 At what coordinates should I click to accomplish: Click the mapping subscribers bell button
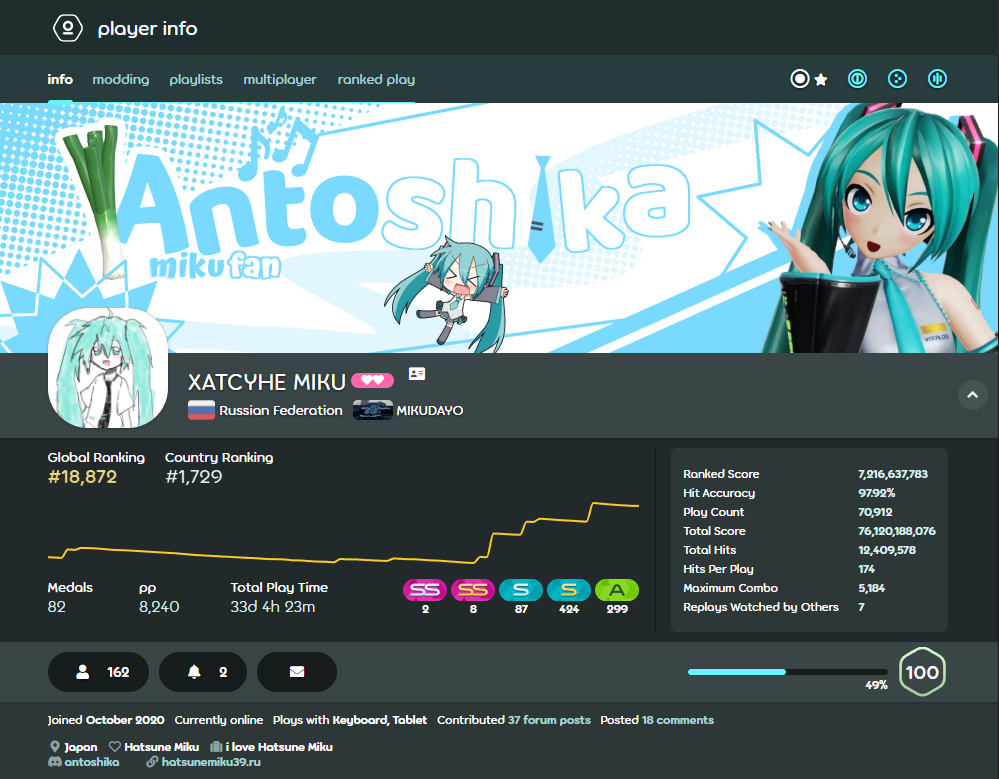[x=203, y=672]
